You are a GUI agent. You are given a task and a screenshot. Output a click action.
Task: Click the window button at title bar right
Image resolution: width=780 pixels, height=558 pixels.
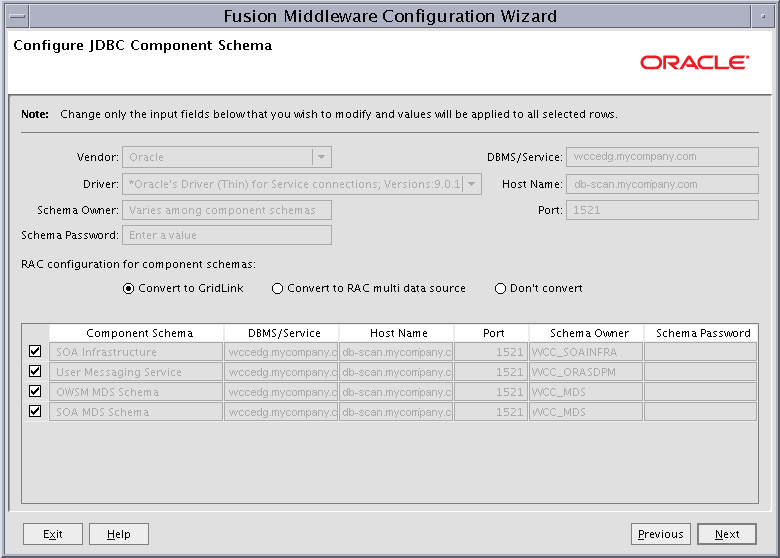tap(763, 16)
